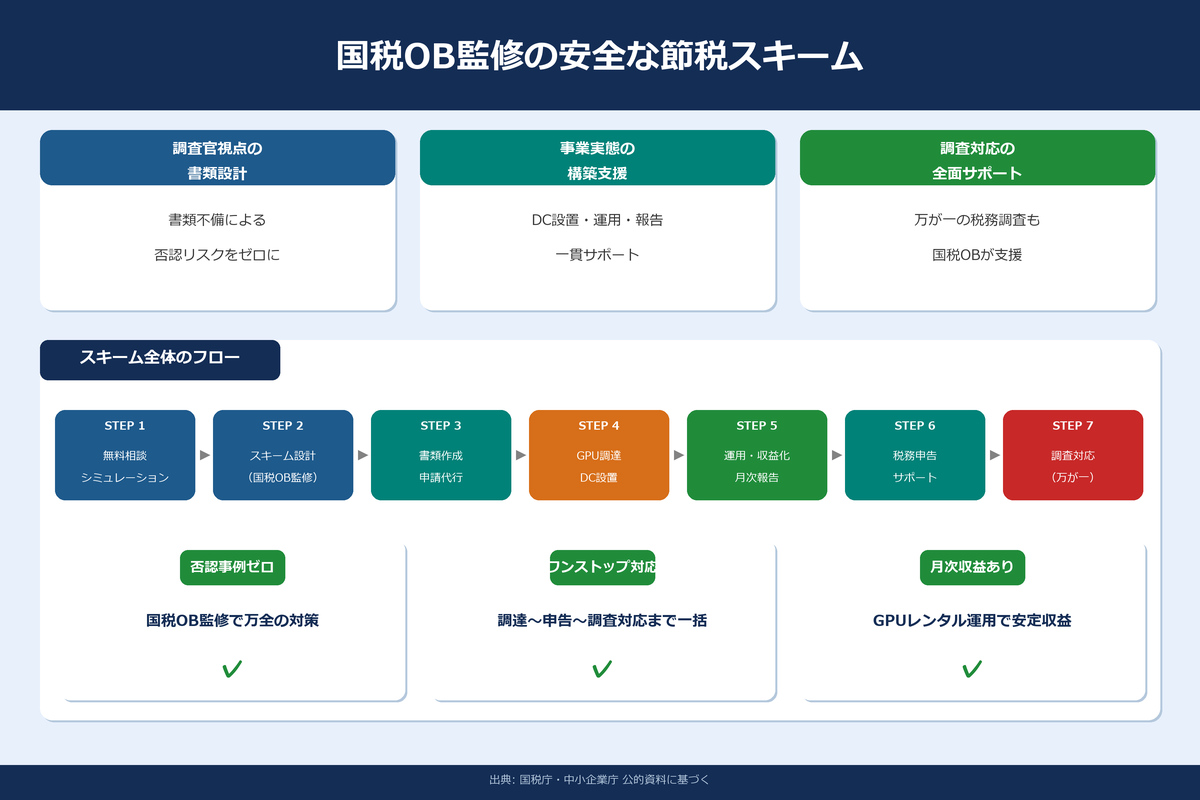Click the arrow between STEP 3 and STEP 4

[x=521, y=455]
